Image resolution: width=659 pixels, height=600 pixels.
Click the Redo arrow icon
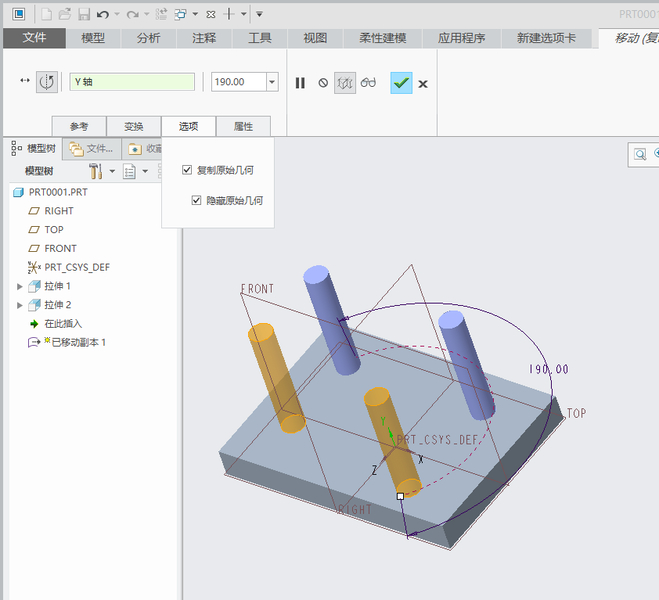(x=132, y=15)
